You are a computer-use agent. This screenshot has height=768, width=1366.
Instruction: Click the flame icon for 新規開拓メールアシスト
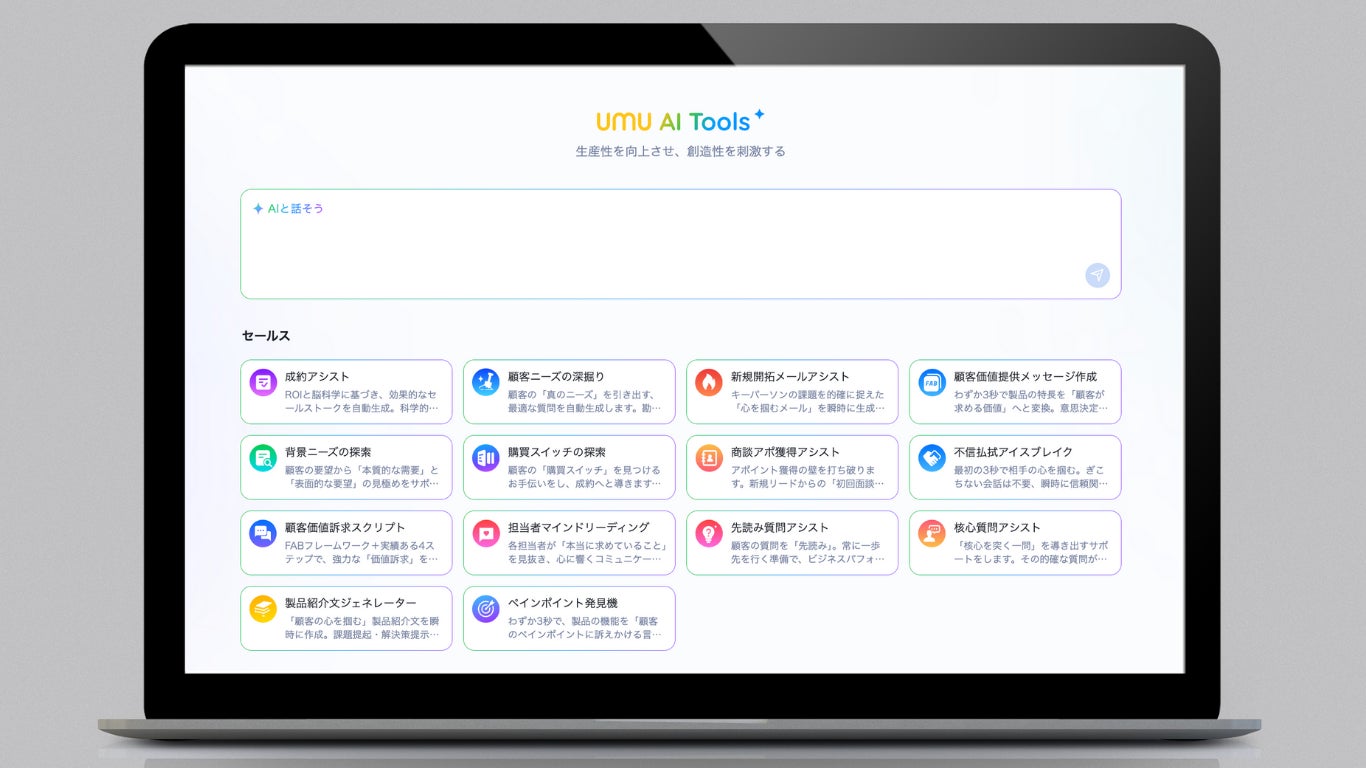tap(709, 382)
